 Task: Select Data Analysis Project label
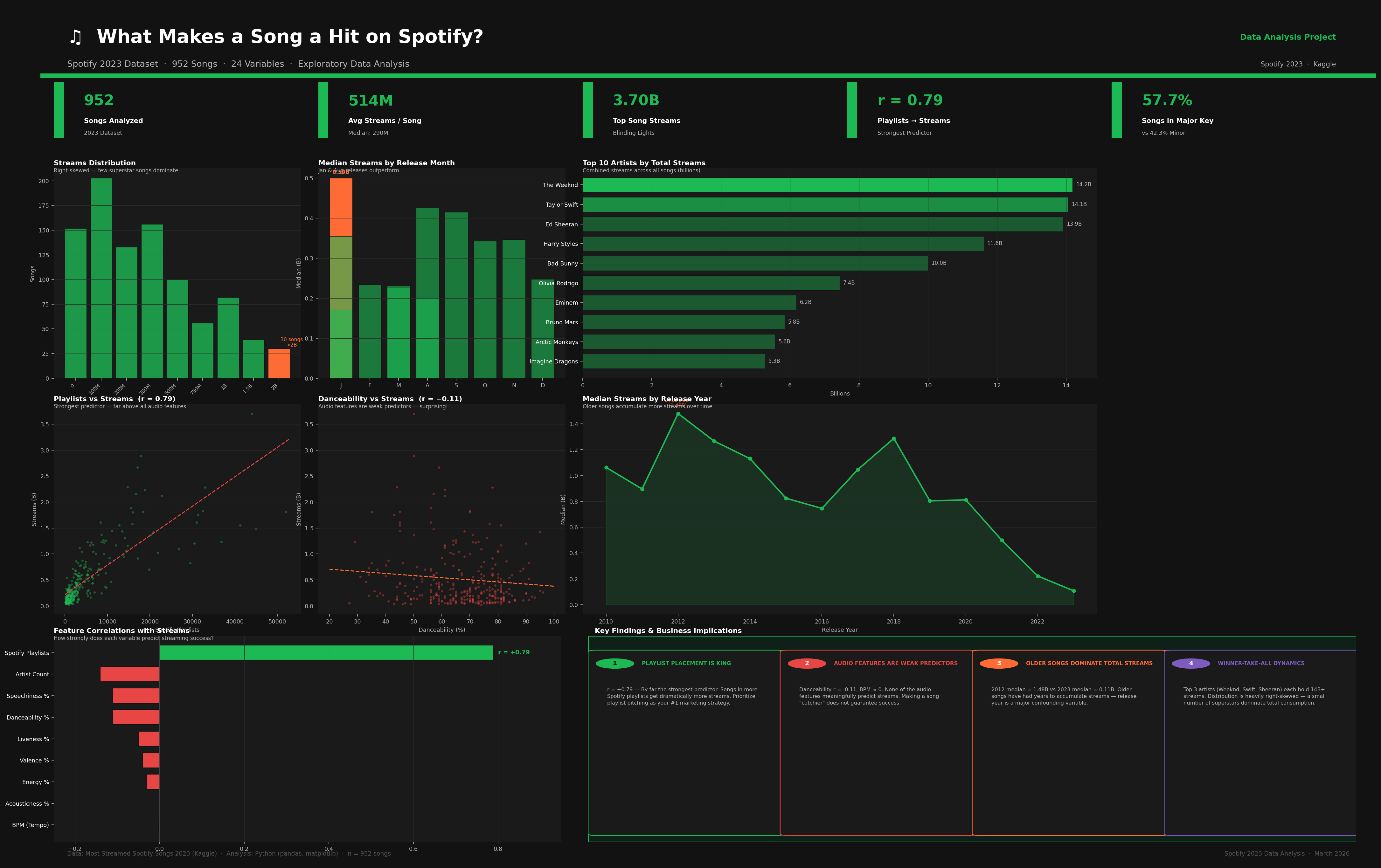1287,37
